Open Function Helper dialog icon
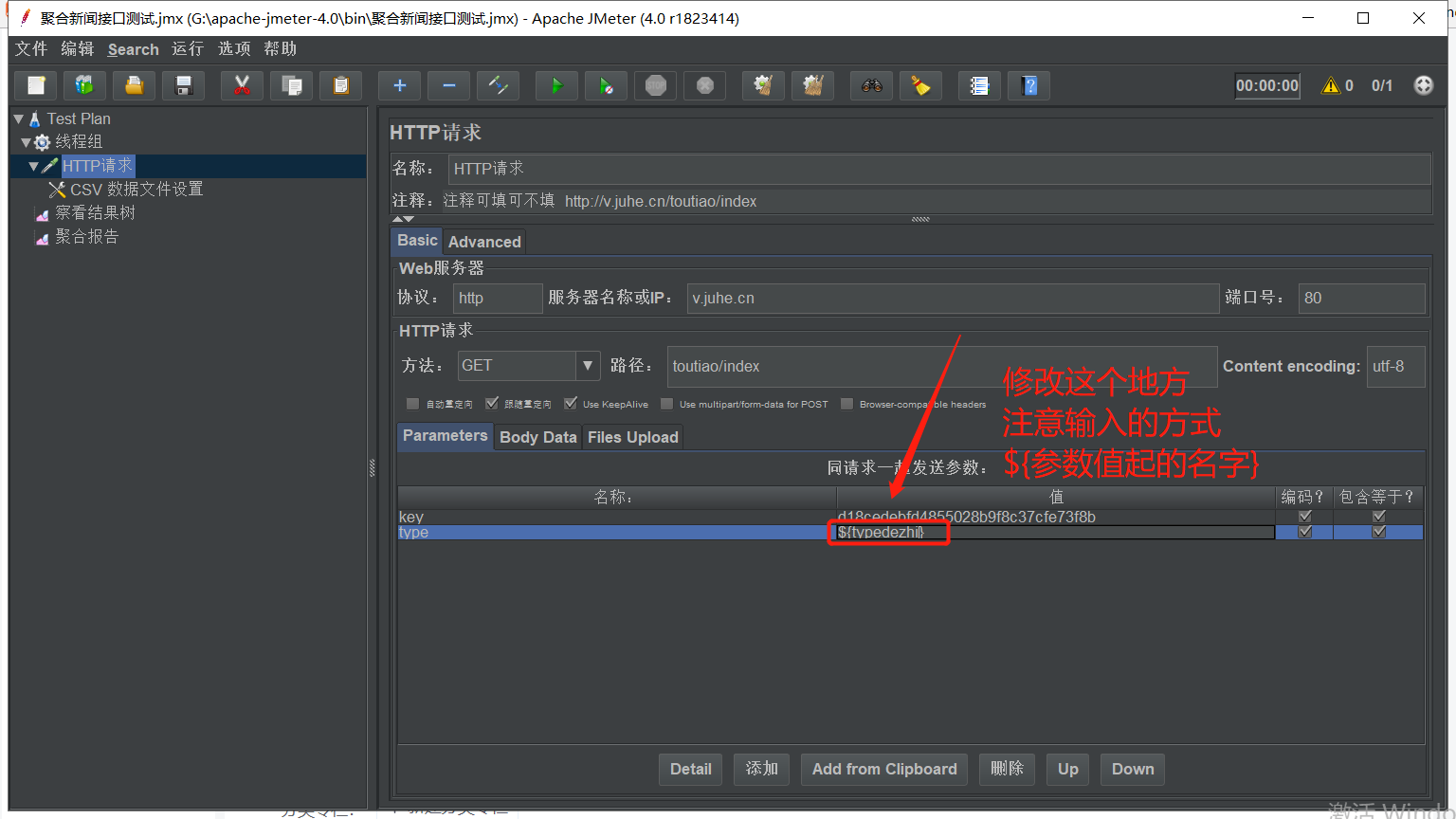 (980, 85)
